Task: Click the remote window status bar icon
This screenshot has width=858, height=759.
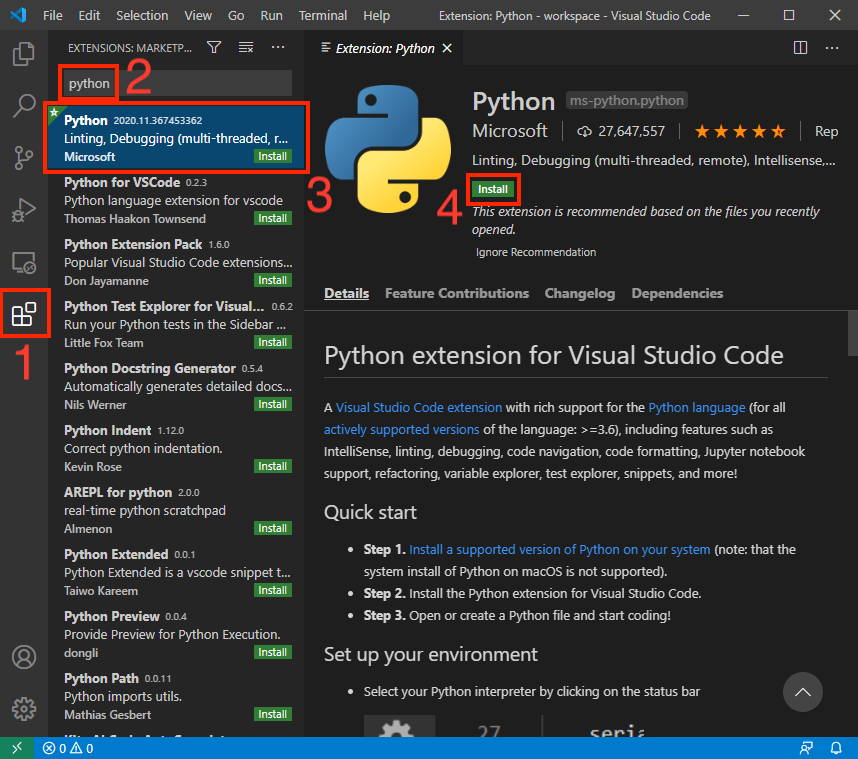Action: pyautogui.click(x=17, y=748)
